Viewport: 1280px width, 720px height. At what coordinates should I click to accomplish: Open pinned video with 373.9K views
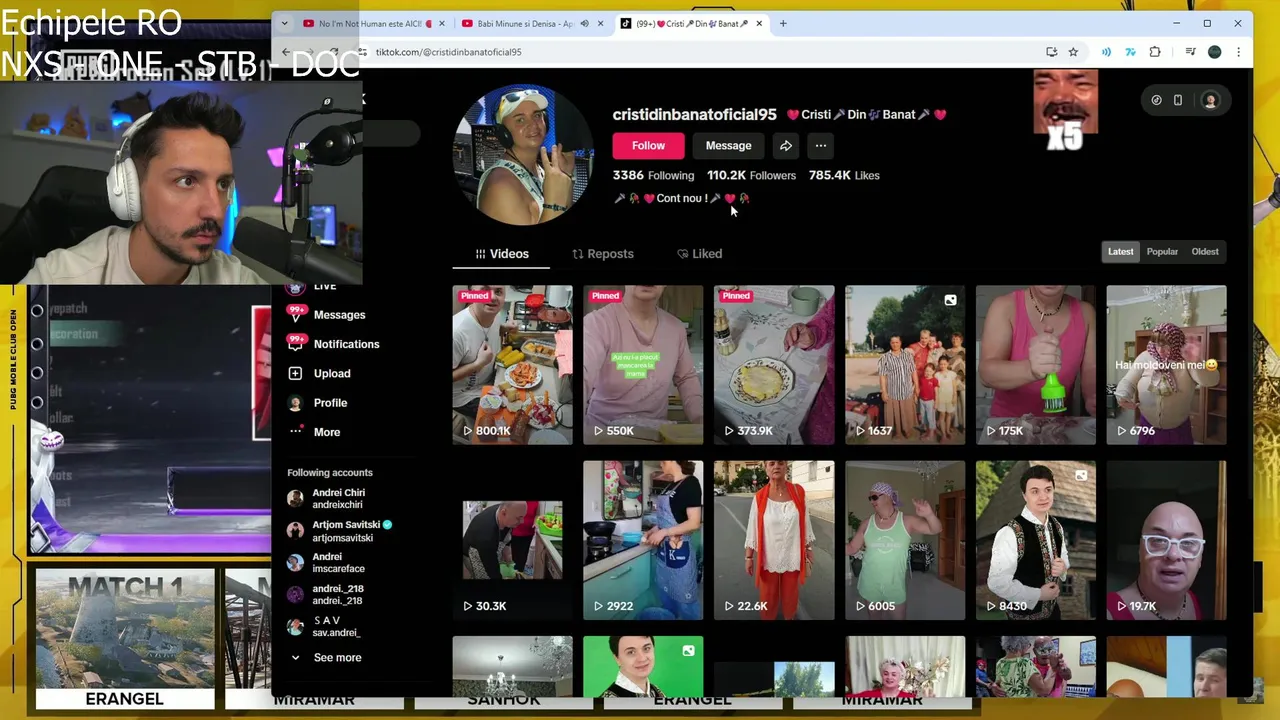pyautogui.click(x=774, y=365)
